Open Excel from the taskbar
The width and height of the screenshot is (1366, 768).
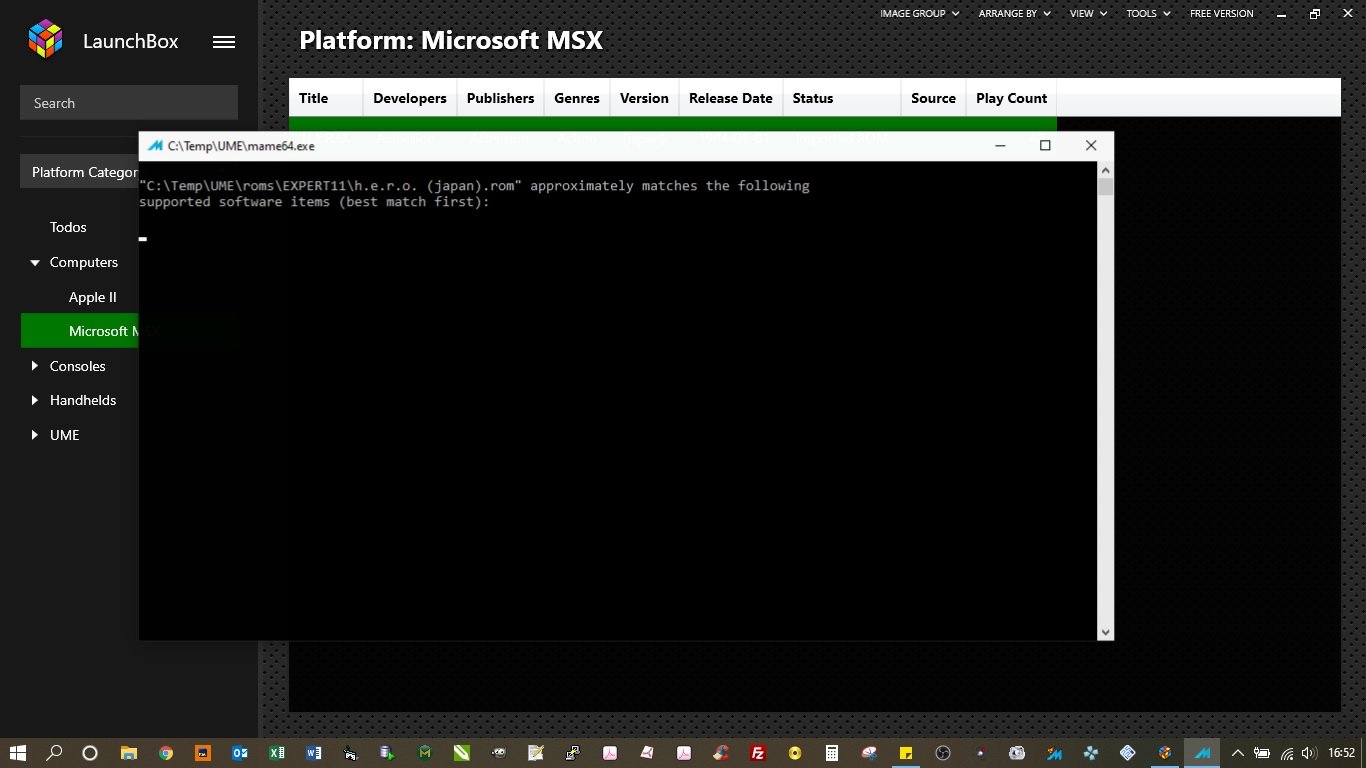277,753
